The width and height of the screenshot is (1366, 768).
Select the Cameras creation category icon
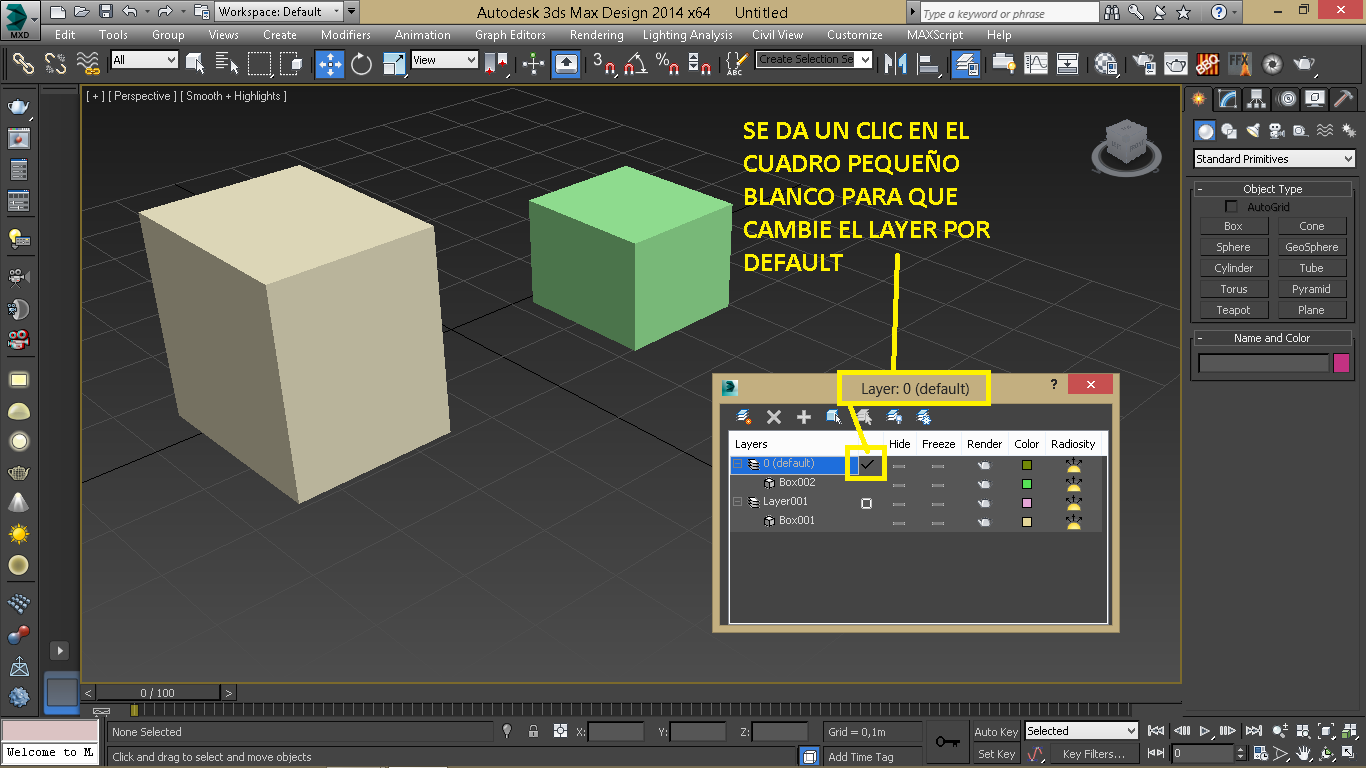coord(1277,131)
